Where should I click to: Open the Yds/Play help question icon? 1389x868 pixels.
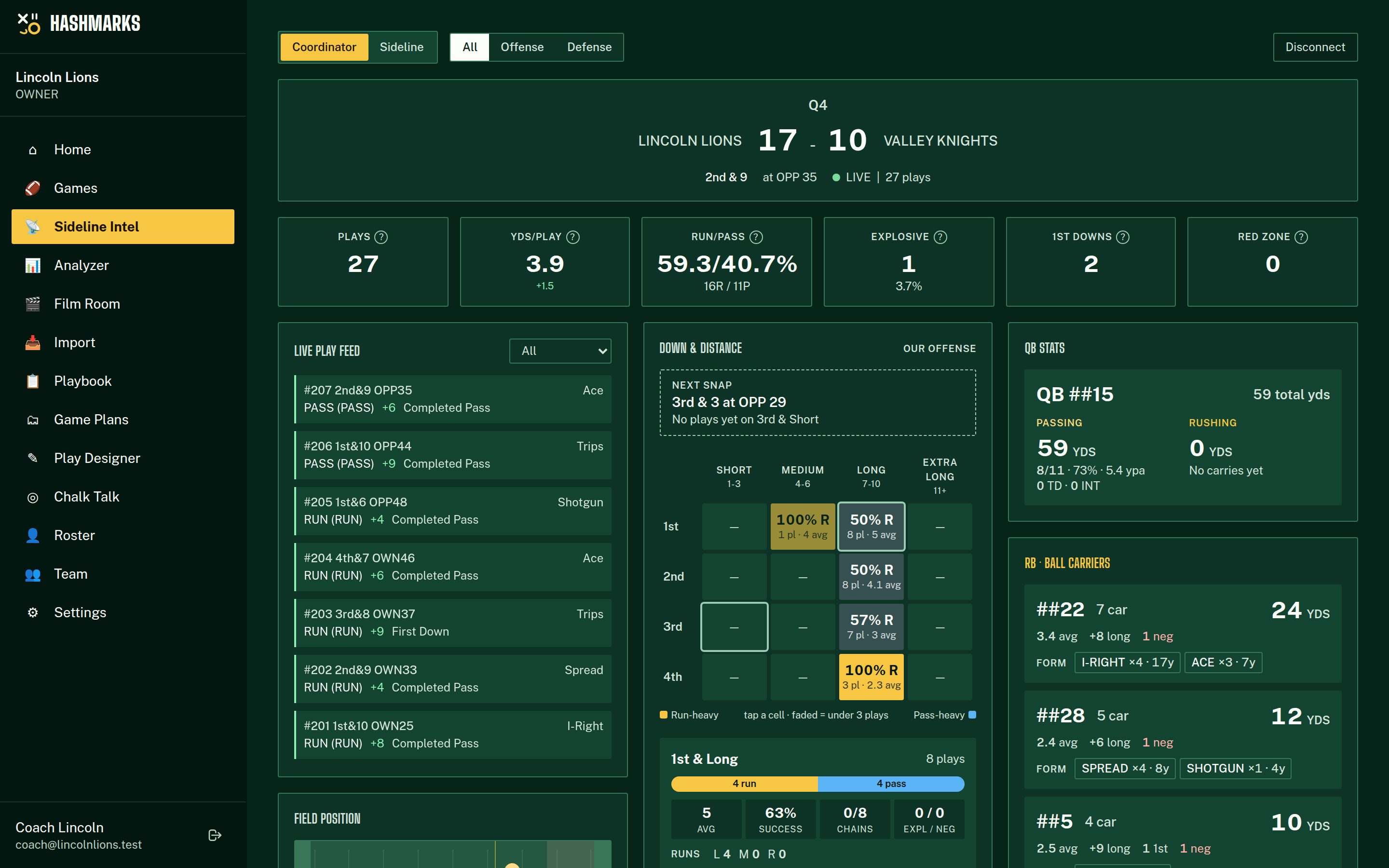tap(573, 237)
